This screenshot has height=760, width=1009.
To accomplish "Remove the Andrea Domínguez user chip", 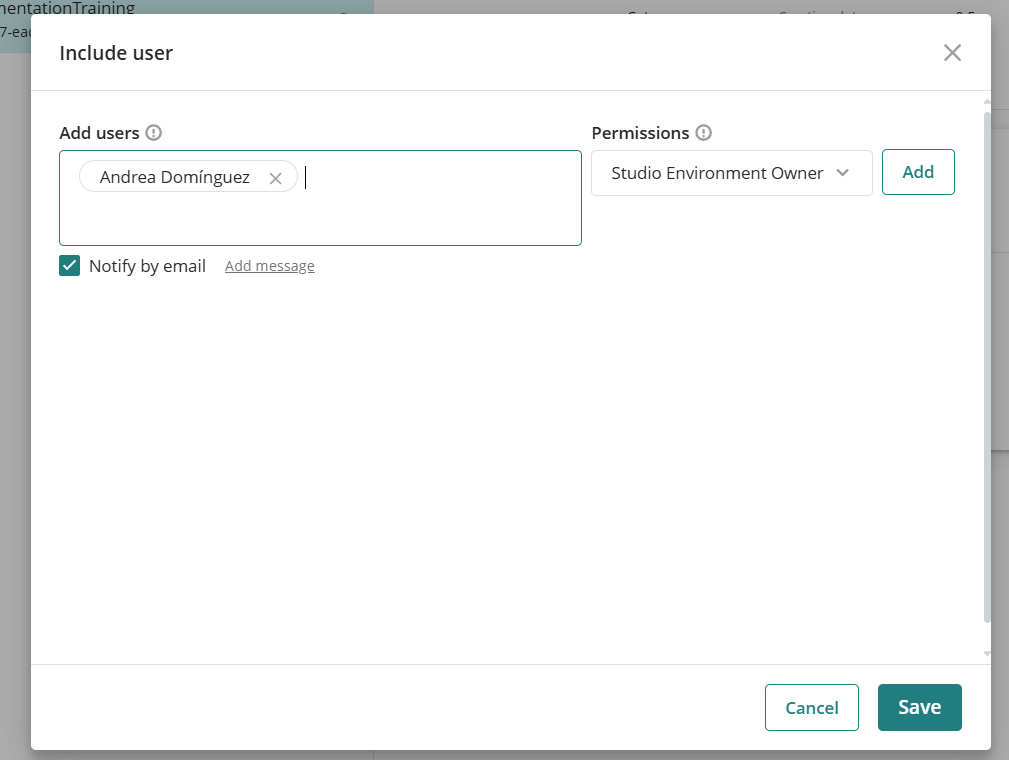I will [x=276, y=178].
